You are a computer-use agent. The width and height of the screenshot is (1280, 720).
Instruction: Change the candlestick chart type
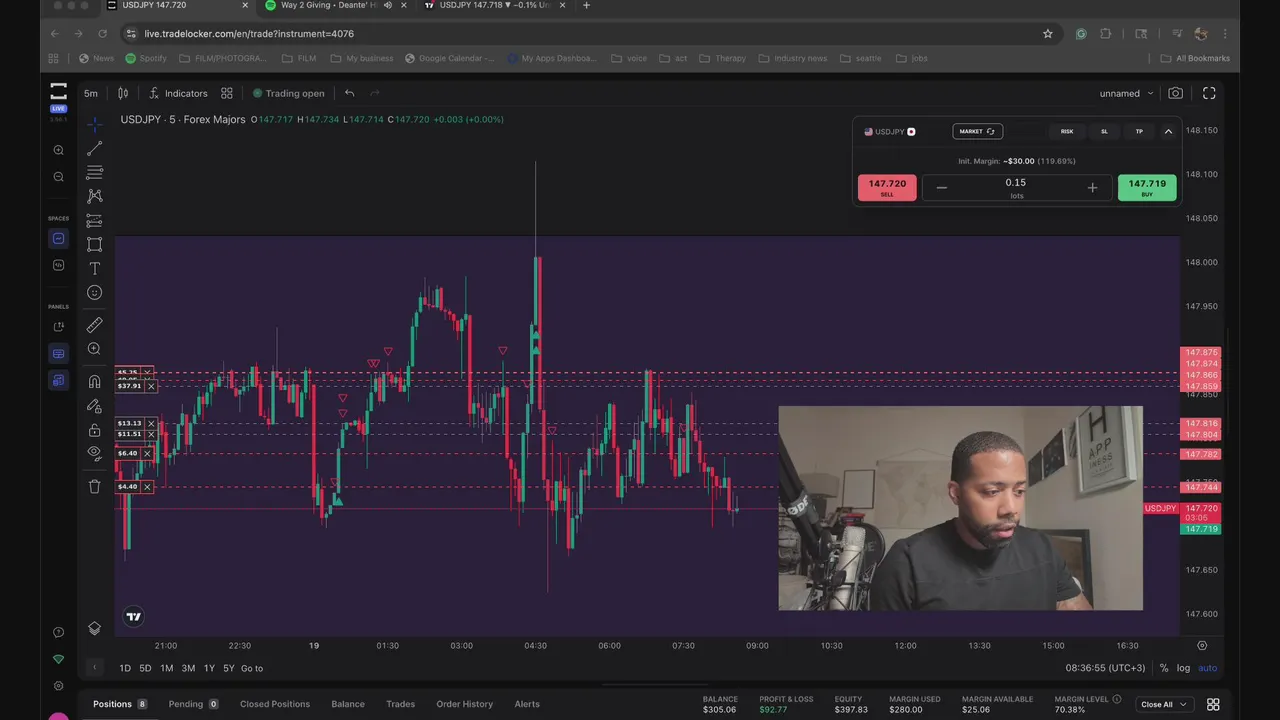pos(123,93)
